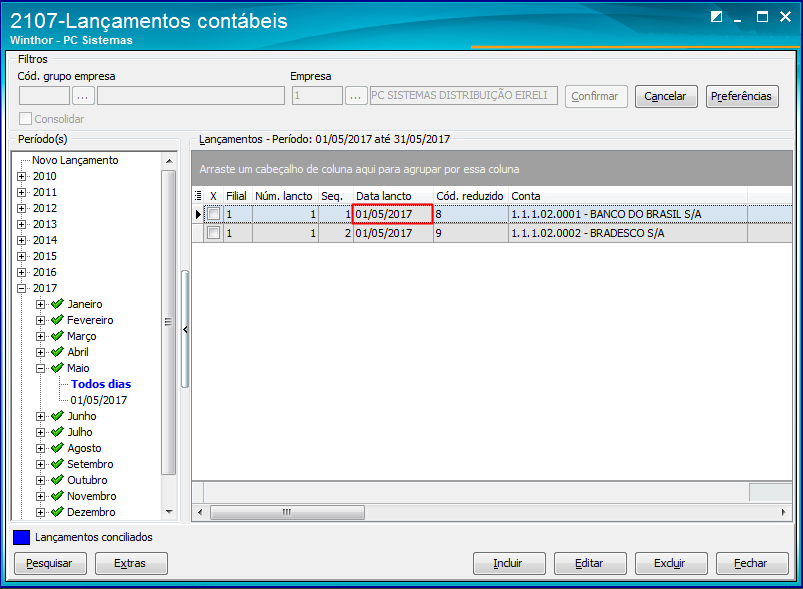
Task: Select Novo Lançamento in the tree
Action: (x=75, y=160)
